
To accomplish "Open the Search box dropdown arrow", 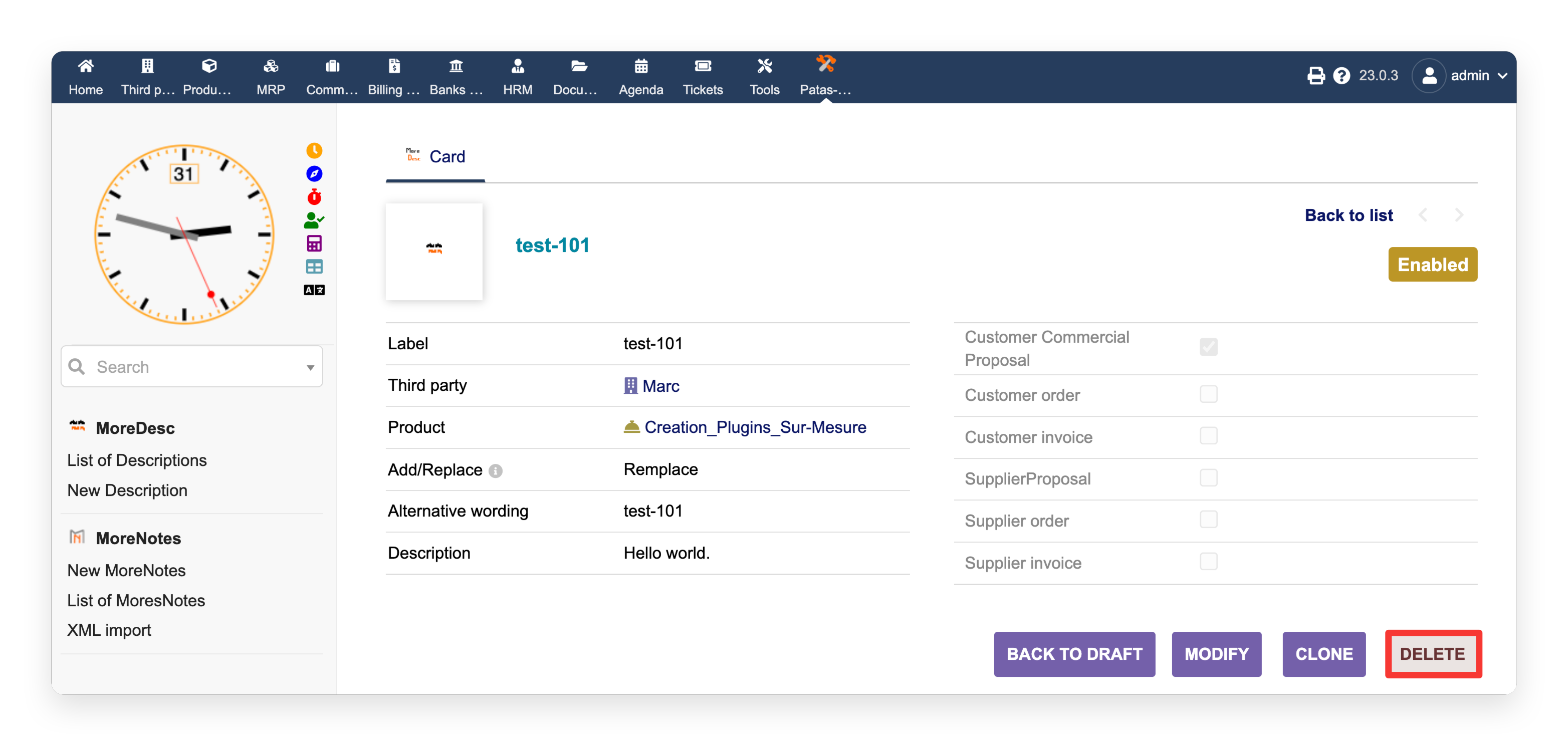I will [x=310, y=368].
